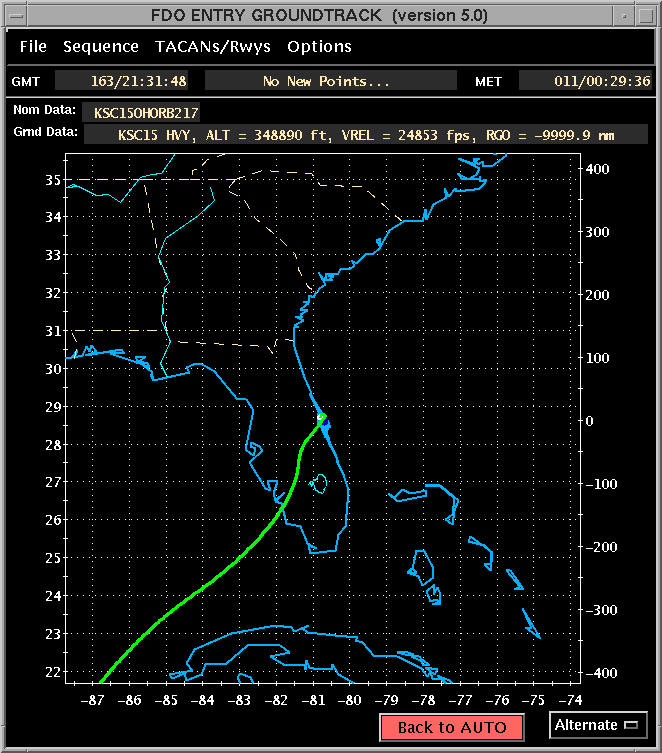Click latitude axis label 35
The image size is (662, 753).
pos(53,180)
